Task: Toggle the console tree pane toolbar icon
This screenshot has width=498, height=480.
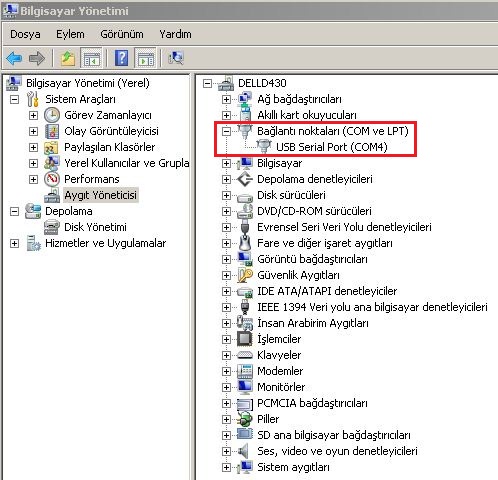Action: tap(91, 58)
